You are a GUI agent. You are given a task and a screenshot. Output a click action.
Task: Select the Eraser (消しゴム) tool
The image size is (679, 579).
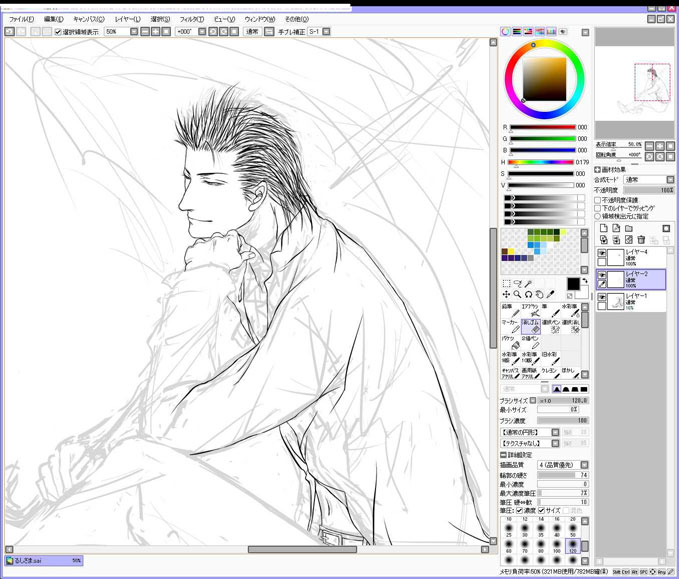[x=531, y=326]
